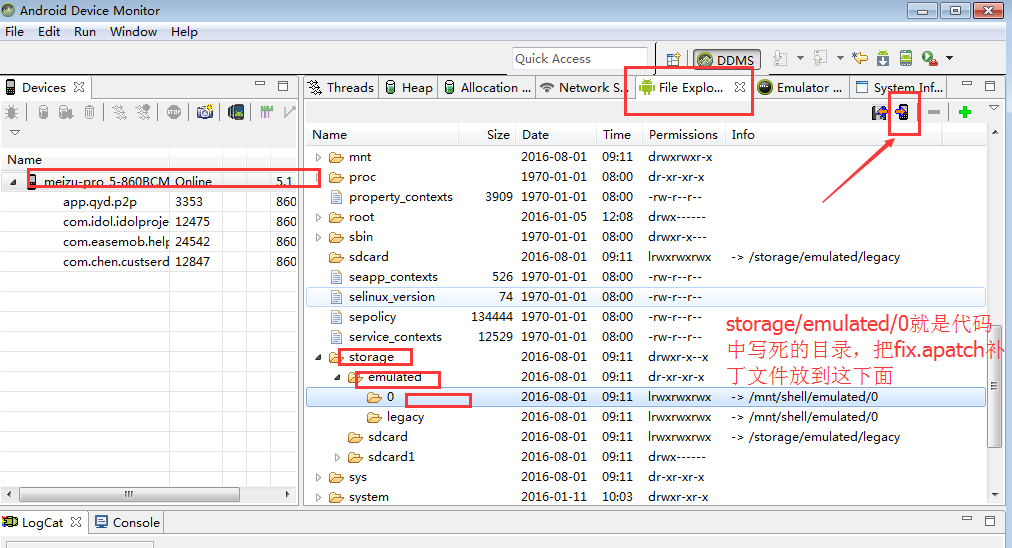Screen dimensions: 1012x548
Task: Expand the sys folder
Action: click(318, 477)
